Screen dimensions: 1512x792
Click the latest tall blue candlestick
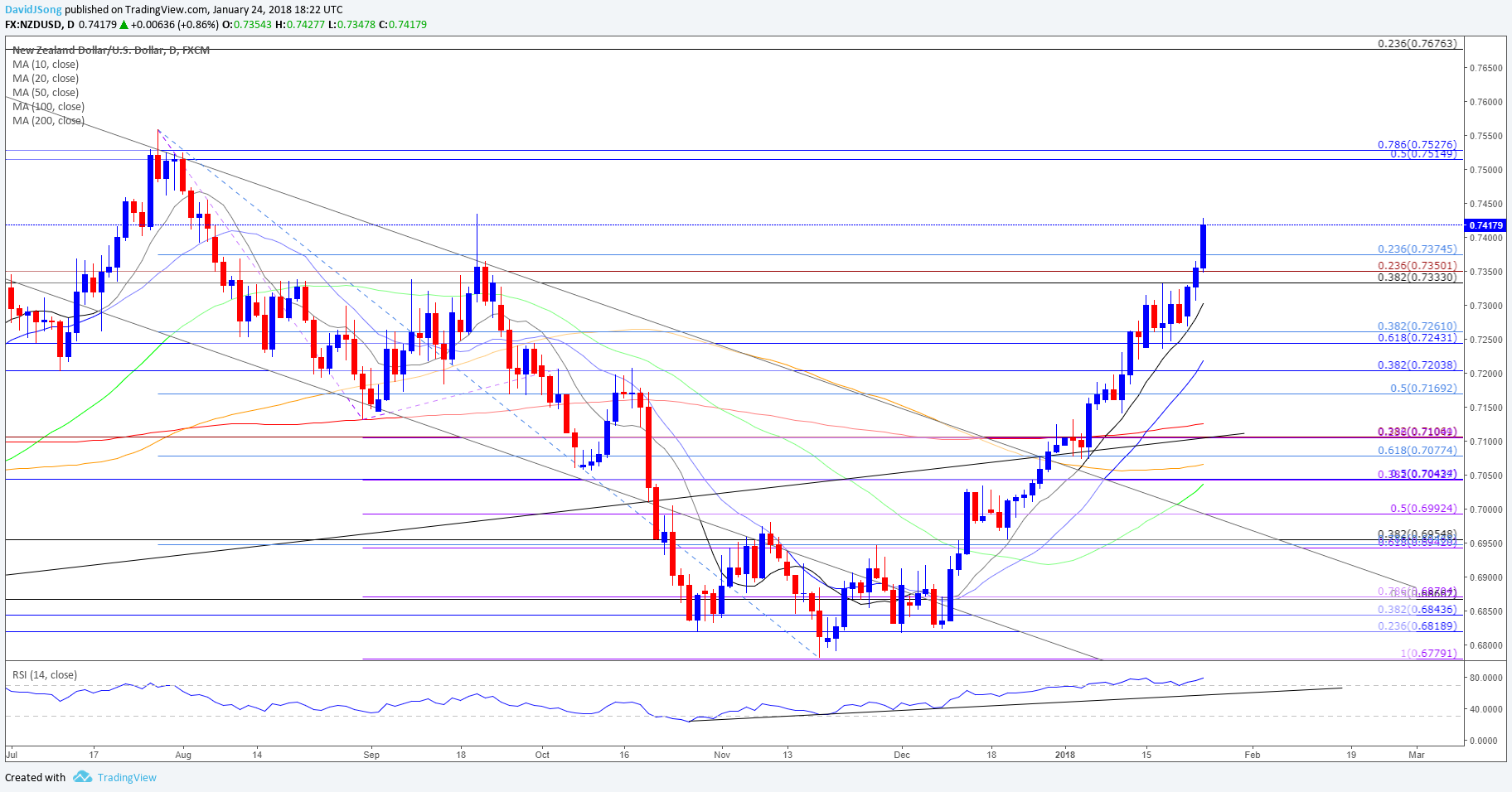(1203, 246)
